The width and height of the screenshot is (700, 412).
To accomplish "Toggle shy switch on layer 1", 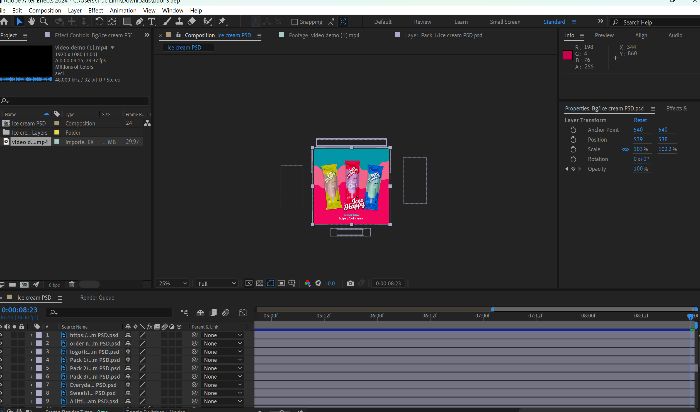I will [x=128, y=335].
